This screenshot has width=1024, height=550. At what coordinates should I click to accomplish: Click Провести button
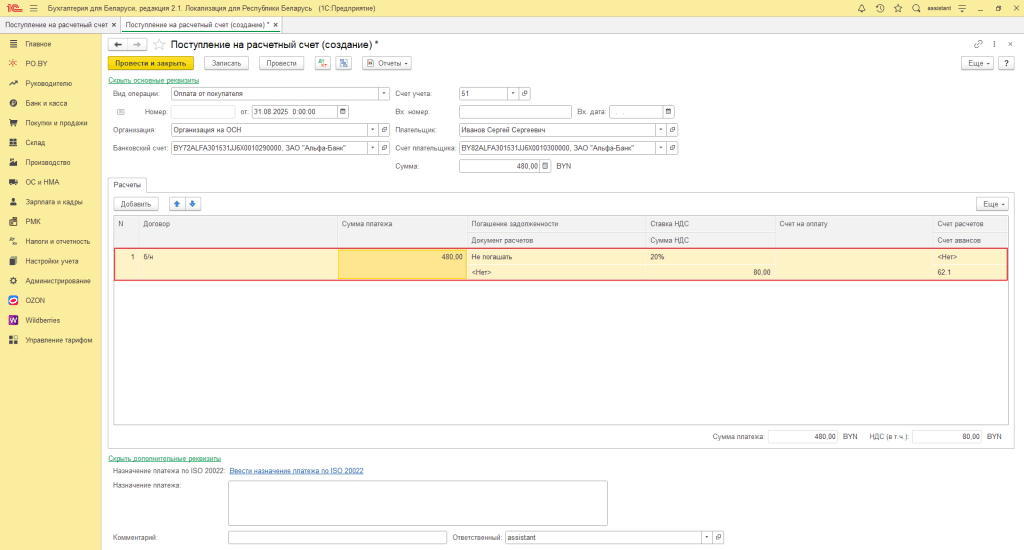coord(281,63)
